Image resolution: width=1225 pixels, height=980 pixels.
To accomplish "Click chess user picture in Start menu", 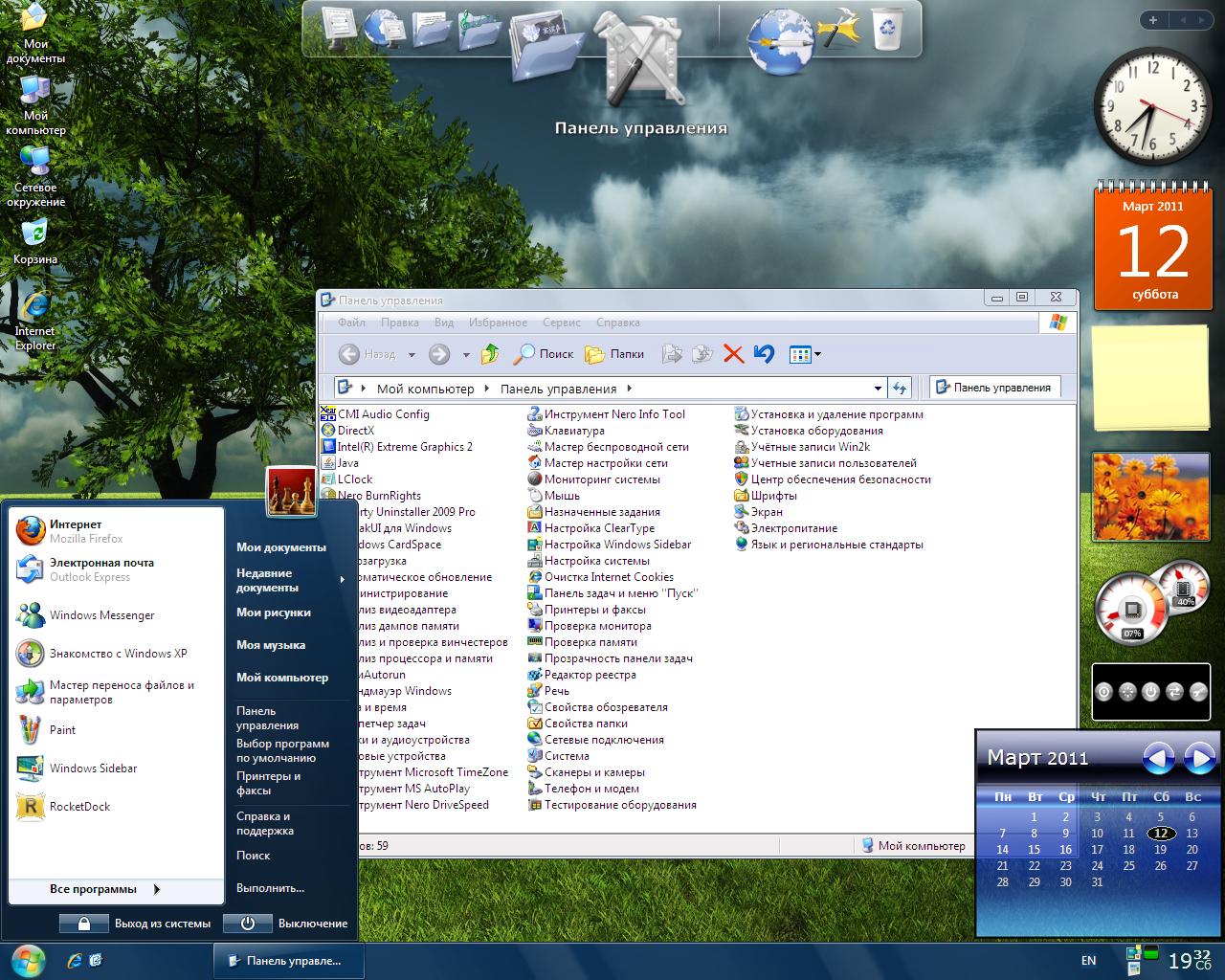I will (x=291, y=491).
